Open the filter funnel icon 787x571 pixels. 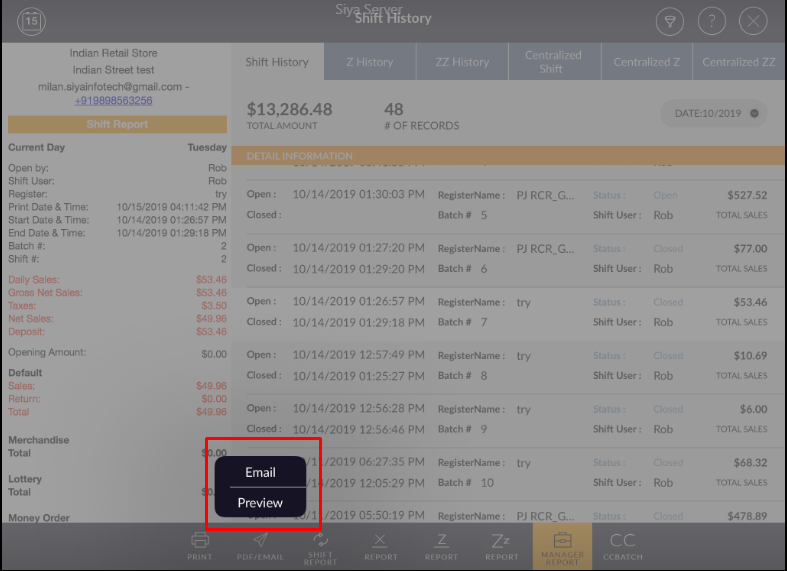click(670, 21)
